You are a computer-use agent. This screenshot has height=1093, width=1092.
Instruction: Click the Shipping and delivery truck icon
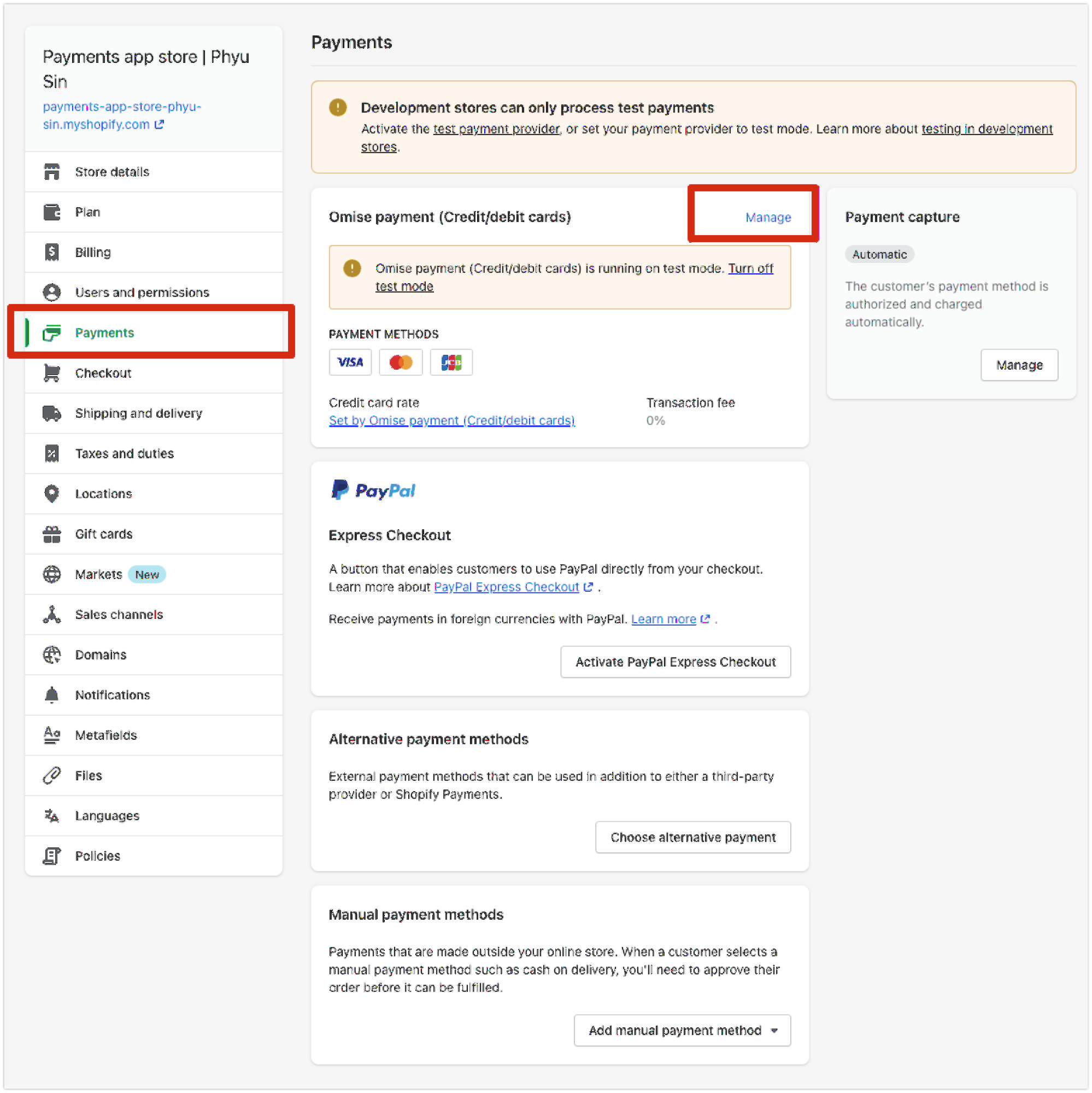coord(52,413)
